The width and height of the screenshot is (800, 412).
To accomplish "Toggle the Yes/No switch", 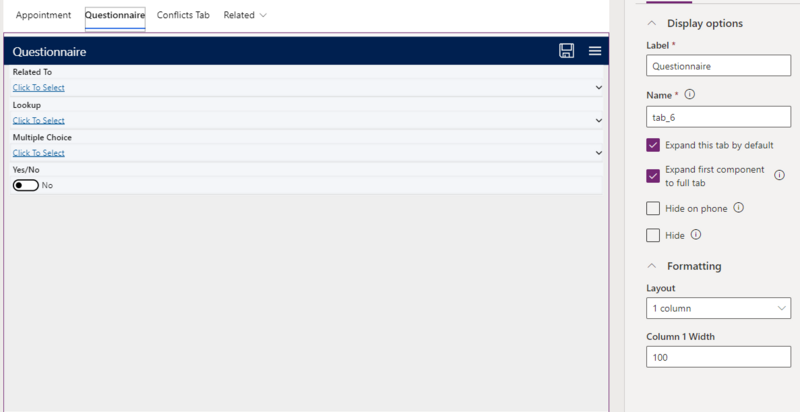I will [26, 186].
